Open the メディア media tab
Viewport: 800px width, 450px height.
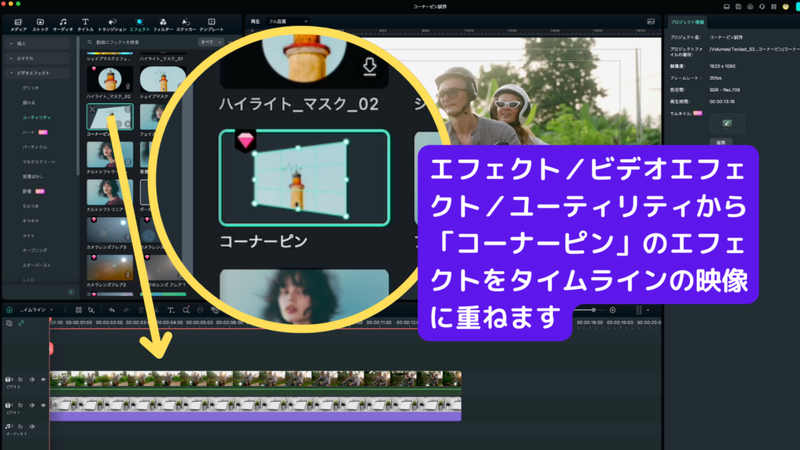[x=18, y=25]
